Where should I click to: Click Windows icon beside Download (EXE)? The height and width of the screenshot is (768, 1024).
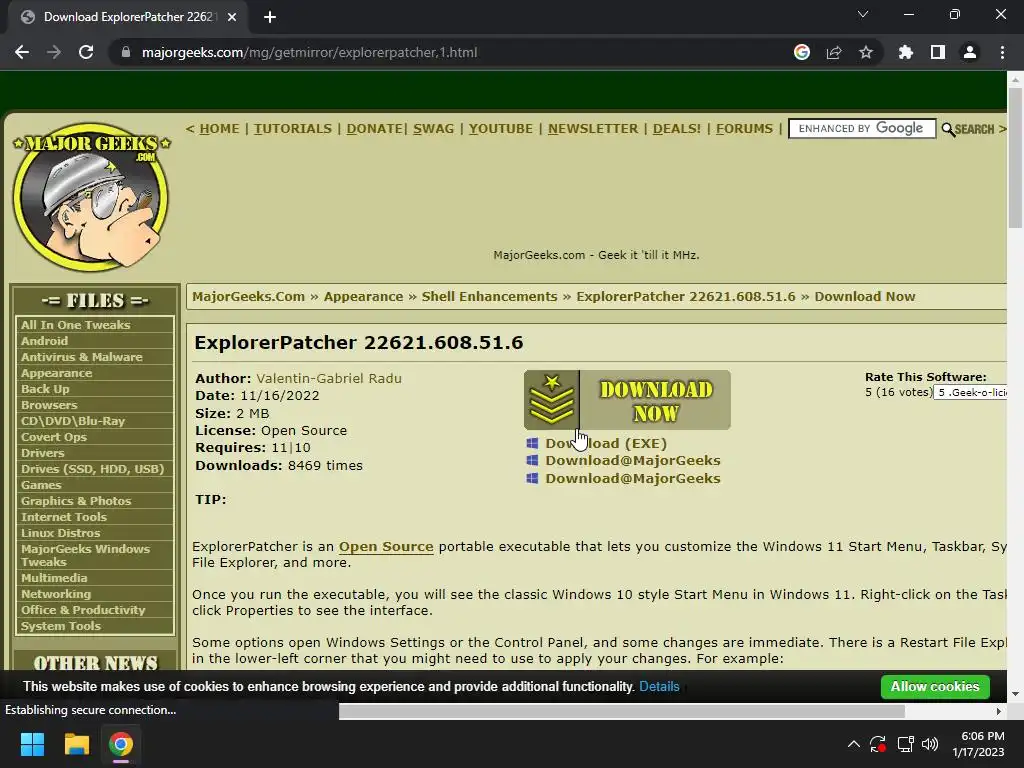pos(532,443)
